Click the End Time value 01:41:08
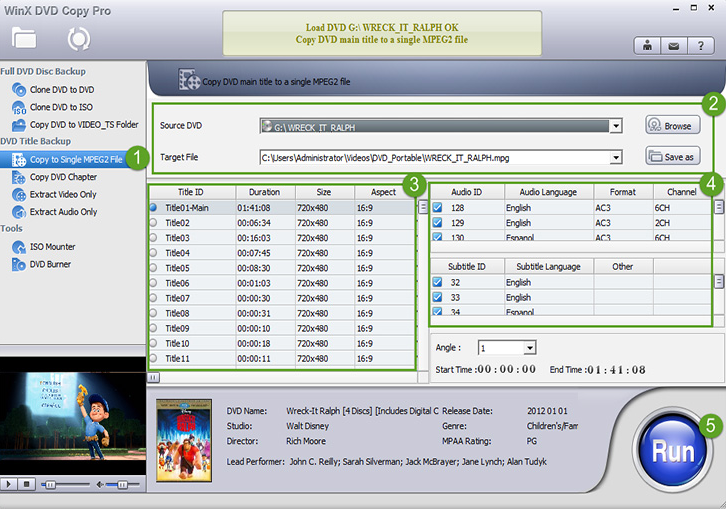This screenshot has width=726, height=509. (616, 370)
